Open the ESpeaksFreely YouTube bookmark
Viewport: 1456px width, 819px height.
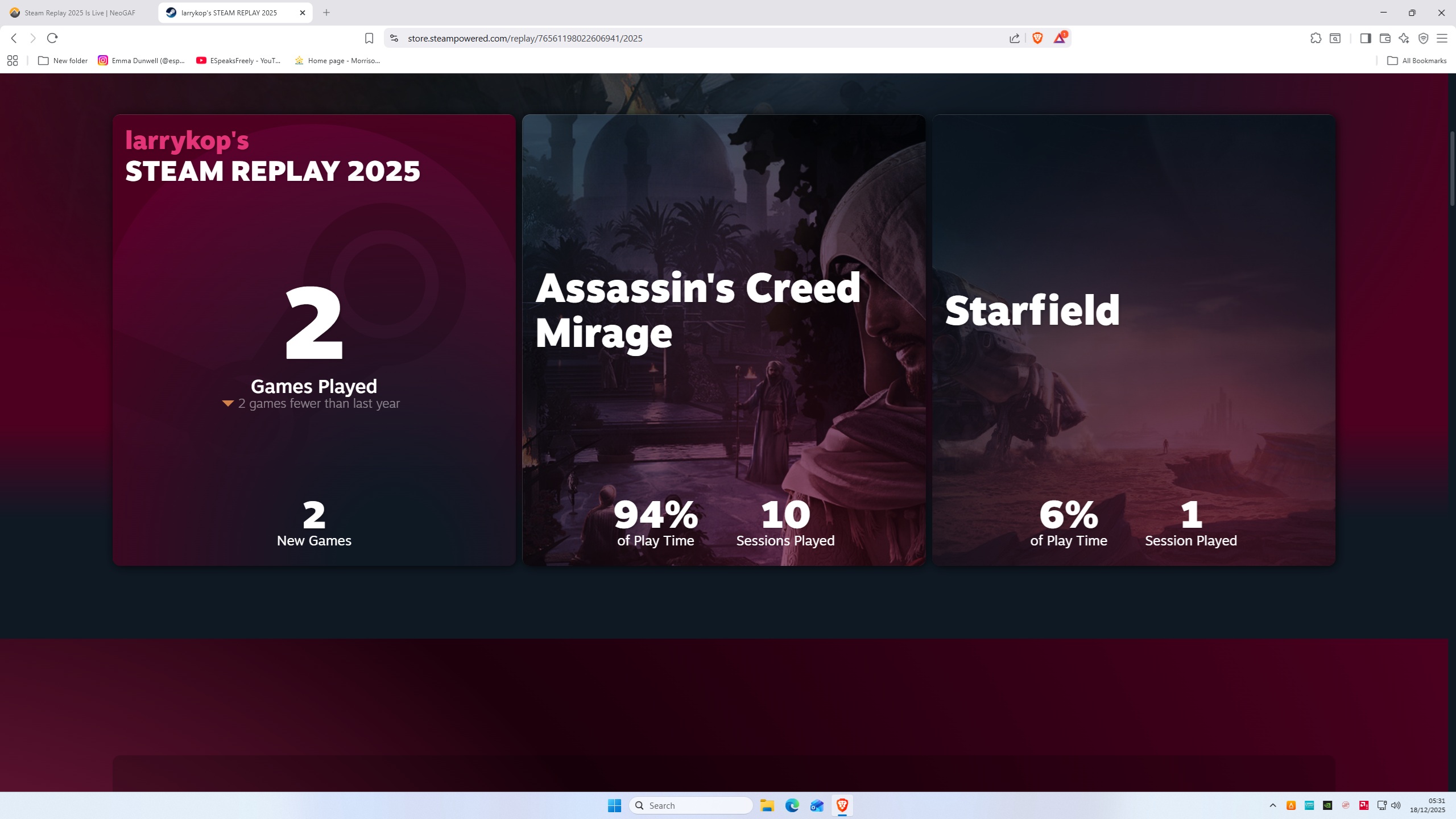(x=239, y=60)
